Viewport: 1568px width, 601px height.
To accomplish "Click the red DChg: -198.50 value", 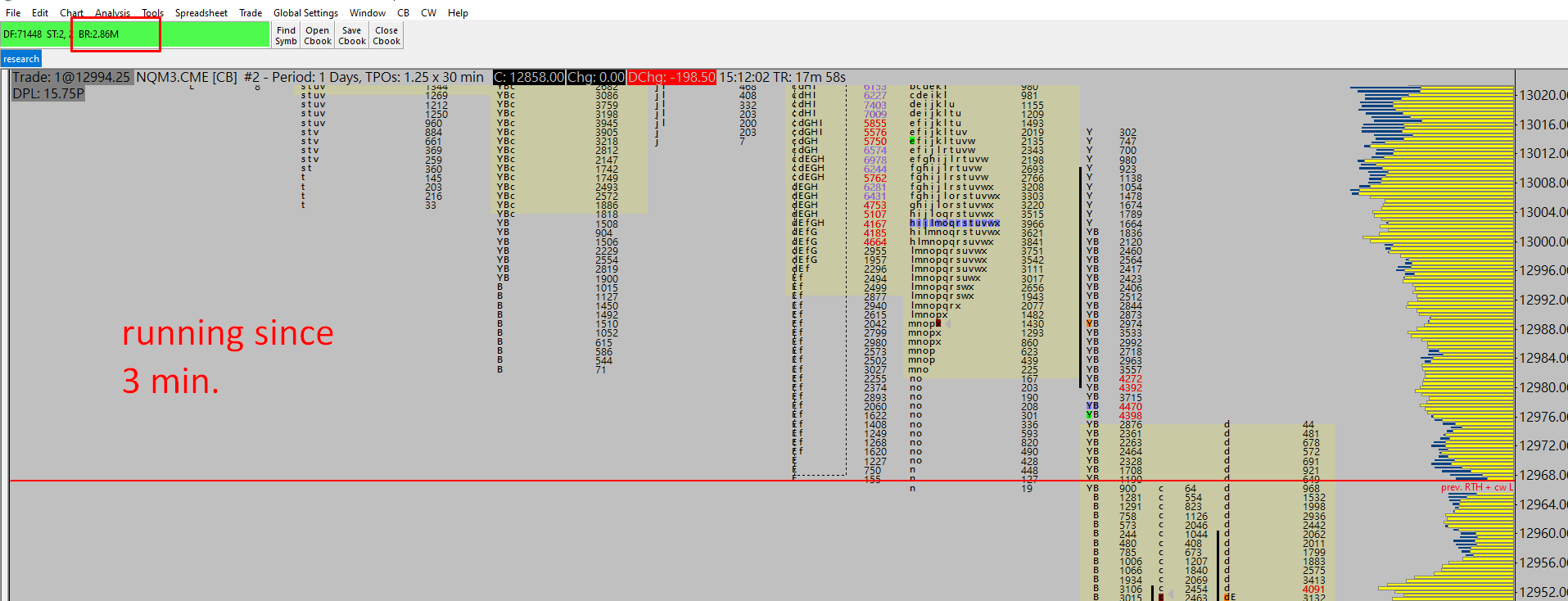I will pos(671,77).
